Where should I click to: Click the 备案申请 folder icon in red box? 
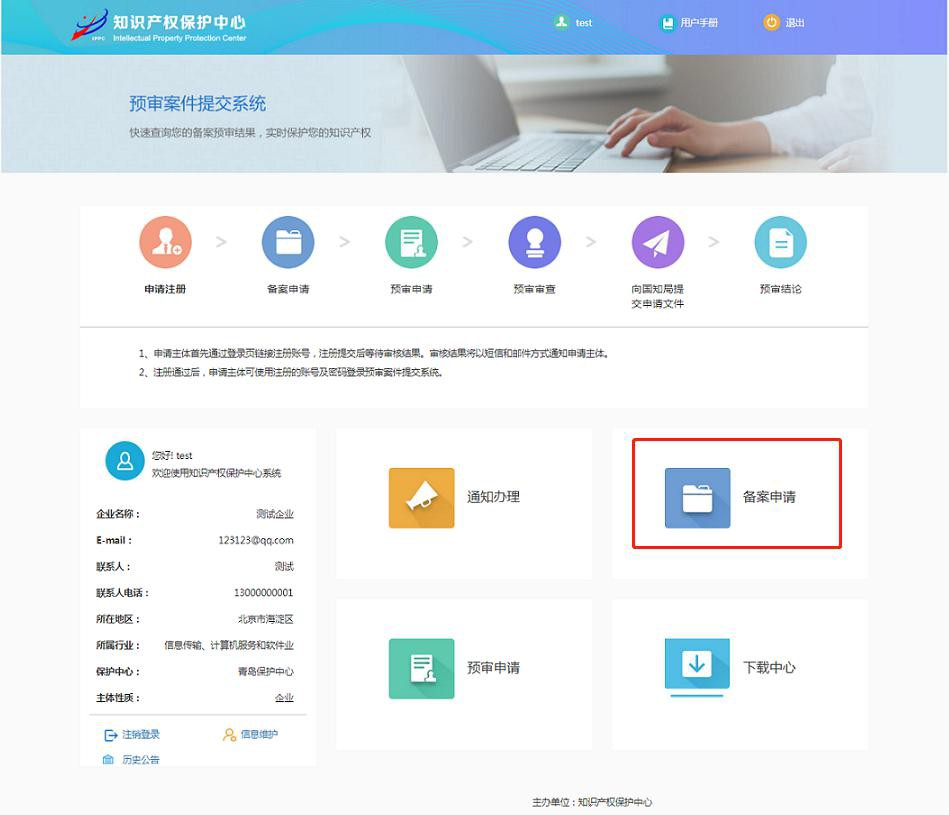(x=695, y=497)
